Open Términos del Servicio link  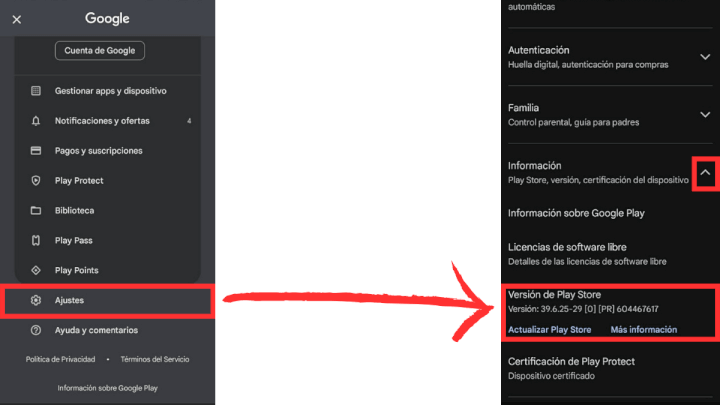(155, 359)
